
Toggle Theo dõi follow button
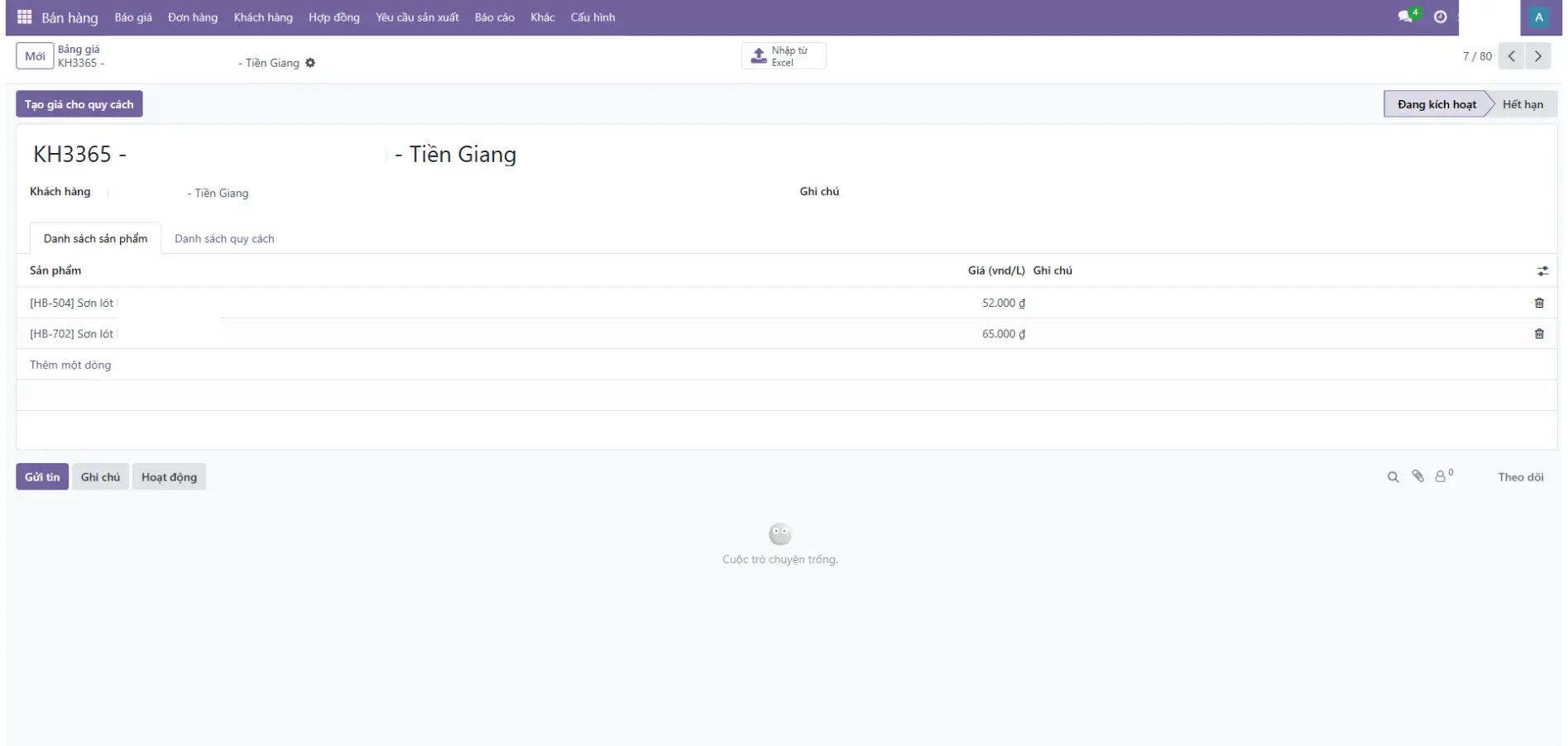(x=1520, y=477)
